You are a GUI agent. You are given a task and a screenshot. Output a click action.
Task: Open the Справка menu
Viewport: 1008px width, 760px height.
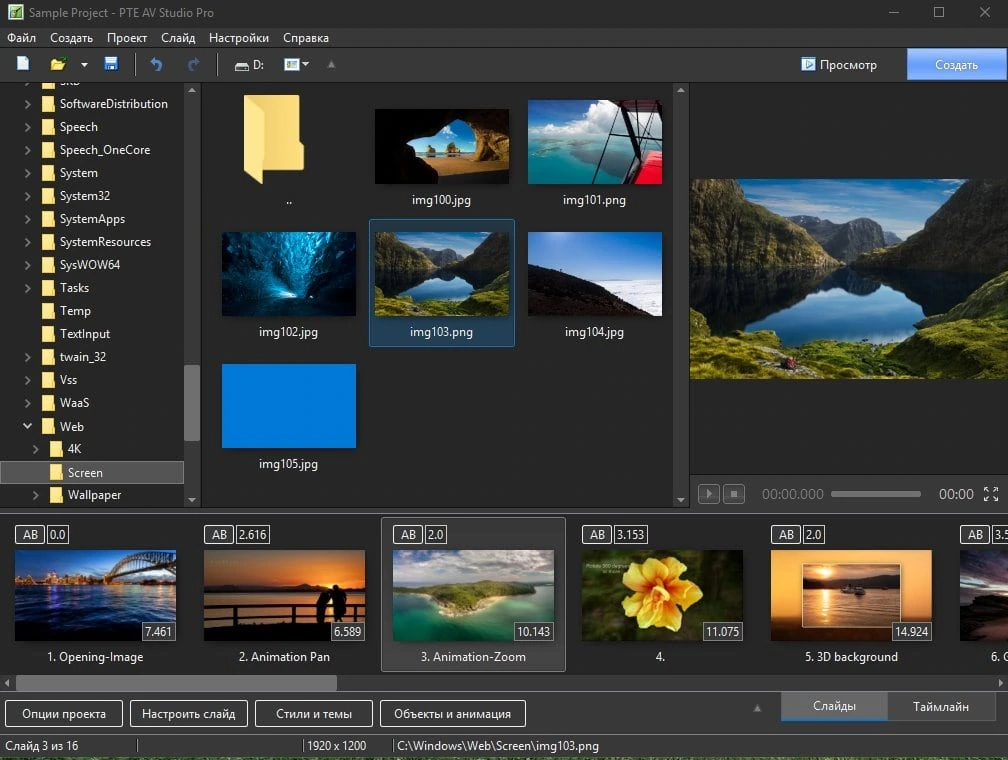306,38
